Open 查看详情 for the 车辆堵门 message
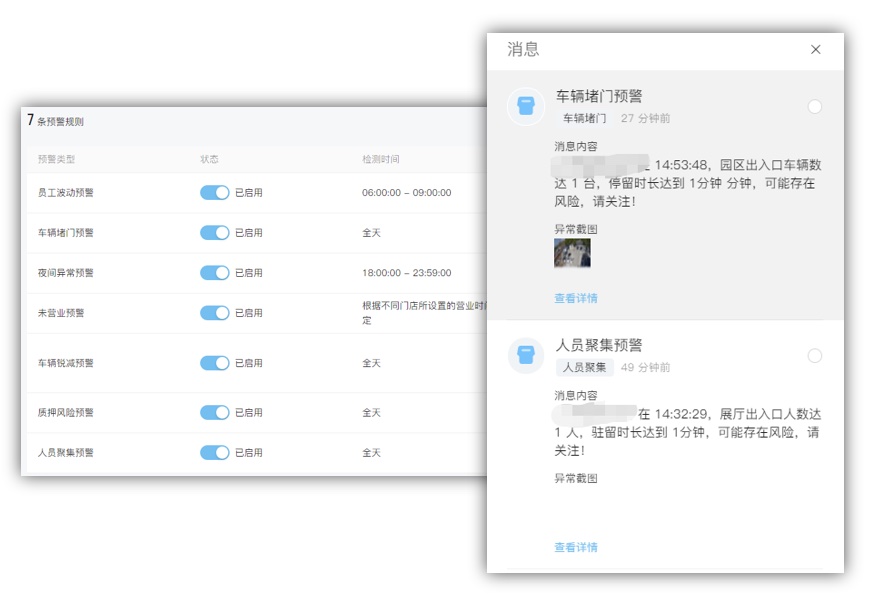 576,298
